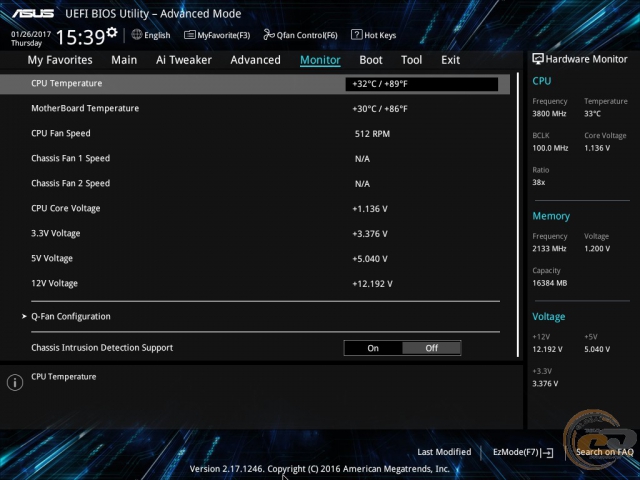Switch to the Boot tab
The width and height of the screenshot is (640, 480).
[x=371, y=60]
